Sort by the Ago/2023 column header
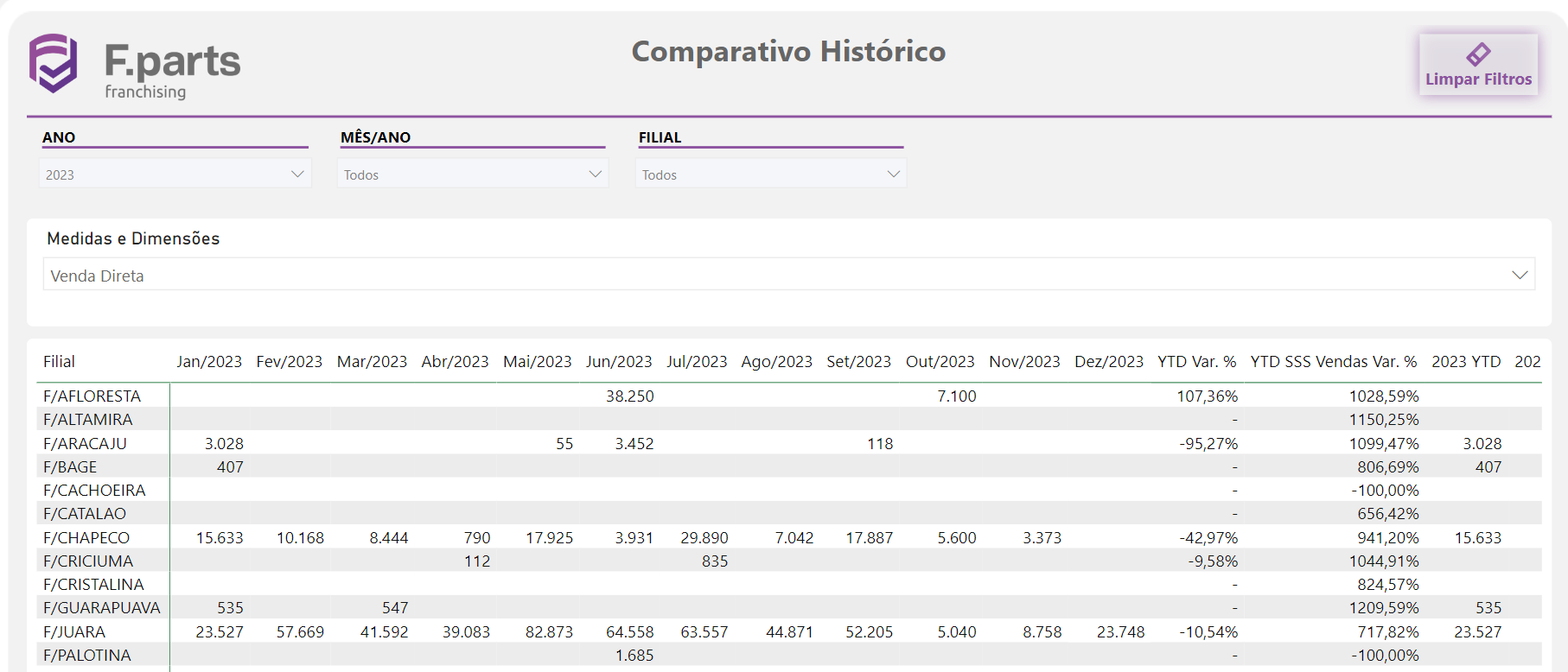This screenshot has width=1568, height=672. point(776,361)
